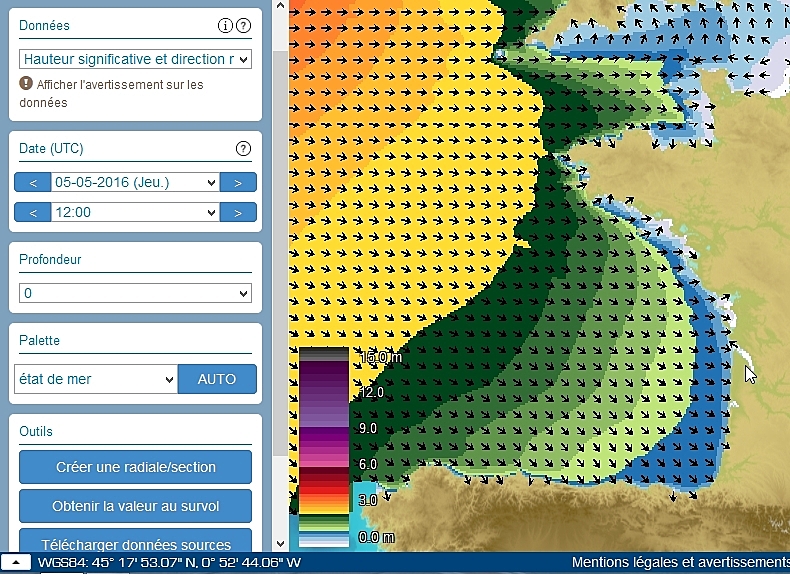Image resolution: width=790 pixels, height=574 pixels.
Task: Click the AUTO palette button
Action: [217, 379]
